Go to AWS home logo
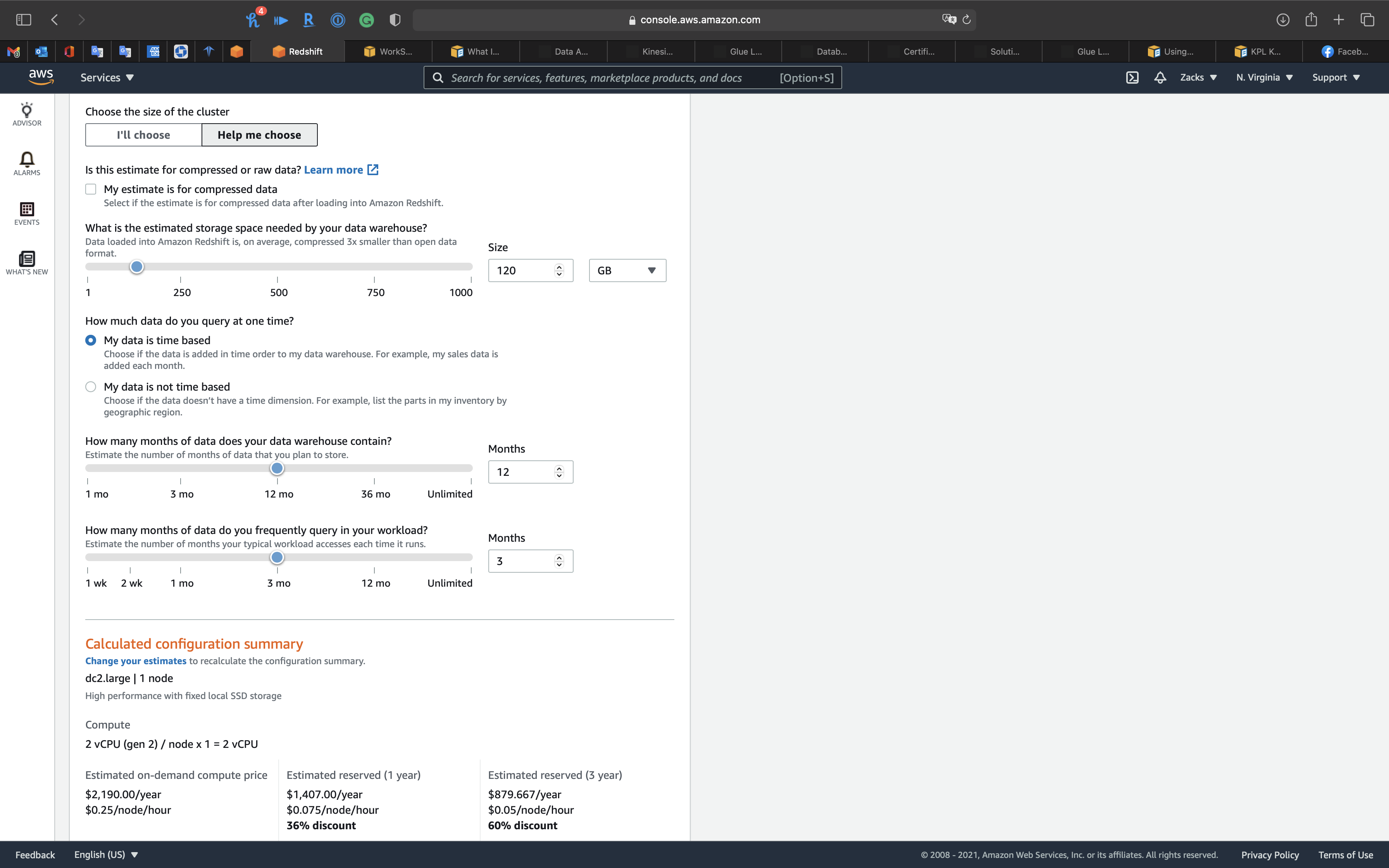This screenshot has height=868, width=1389. click(x=41, y=77)
